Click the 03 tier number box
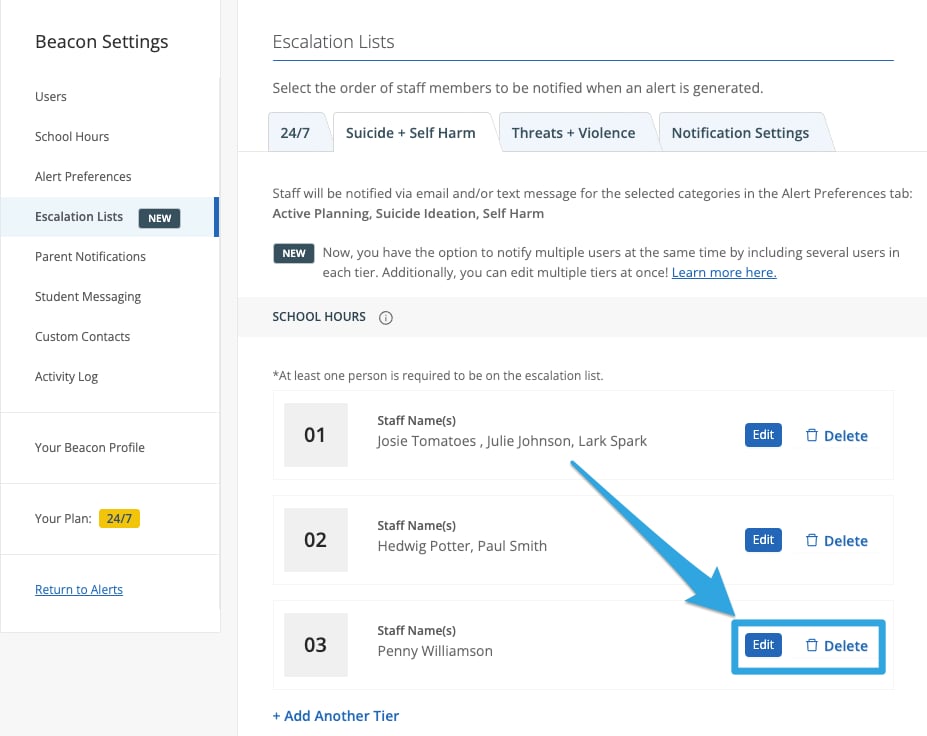 (x=316, y=645)
